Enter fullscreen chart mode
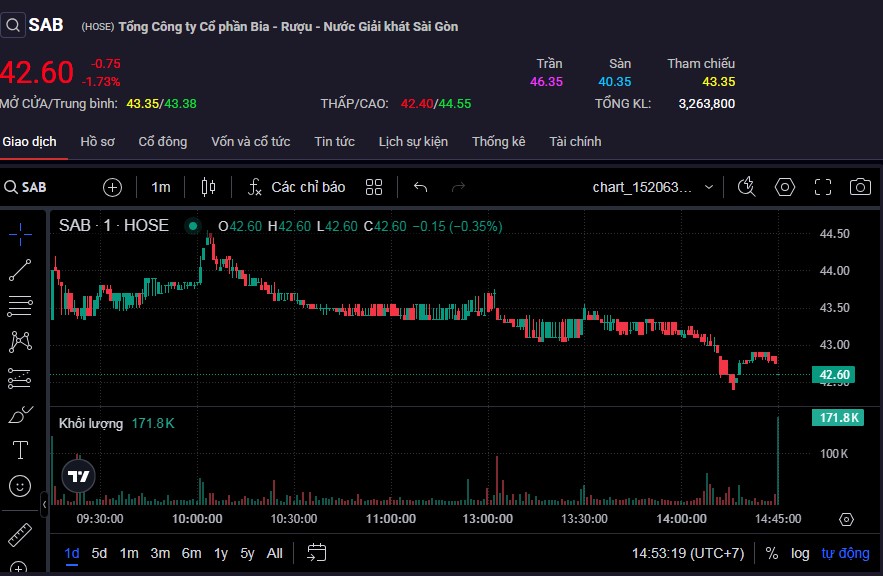The image size is (883, 576). coord(822,187)
